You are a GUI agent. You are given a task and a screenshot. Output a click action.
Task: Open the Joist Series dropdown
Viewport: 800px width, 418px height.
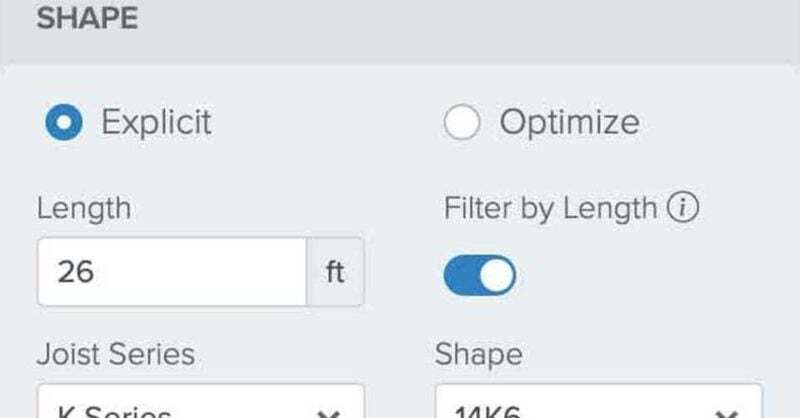[200, 405]
